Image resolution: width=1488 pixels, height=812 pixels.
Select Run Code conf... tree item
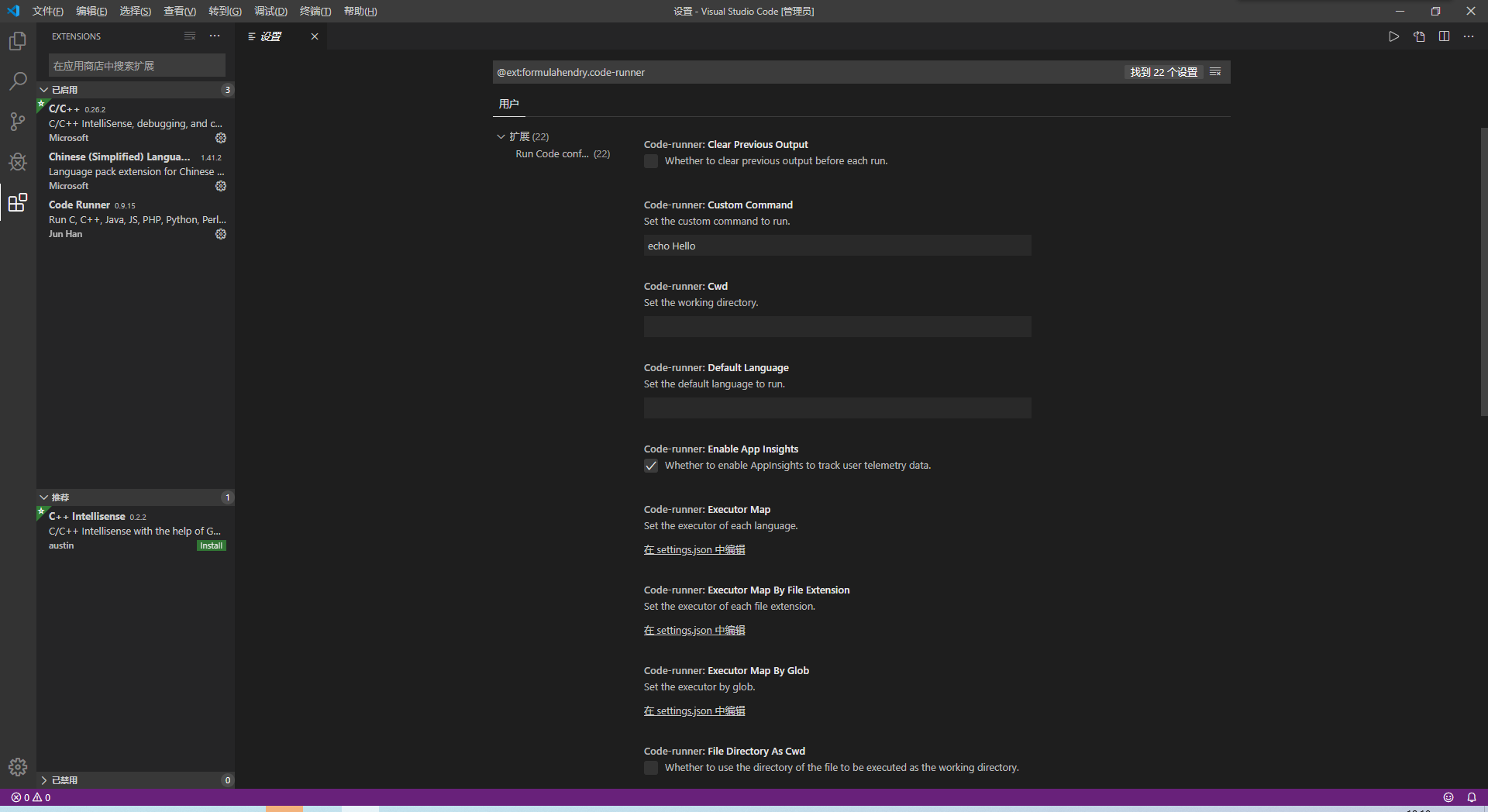coord(563,154)
